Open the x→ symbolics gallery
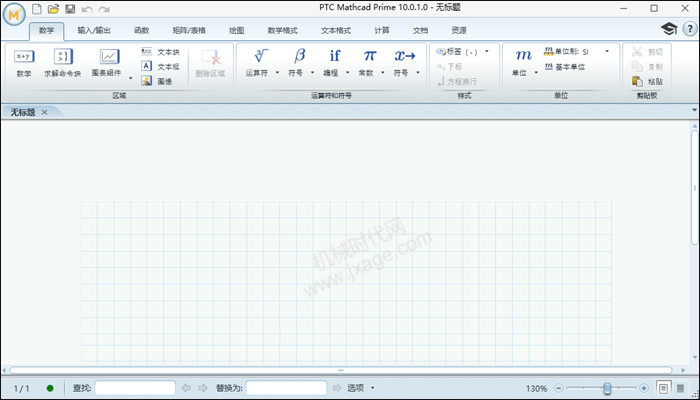The image size is (700, 400). pos(402,63)
